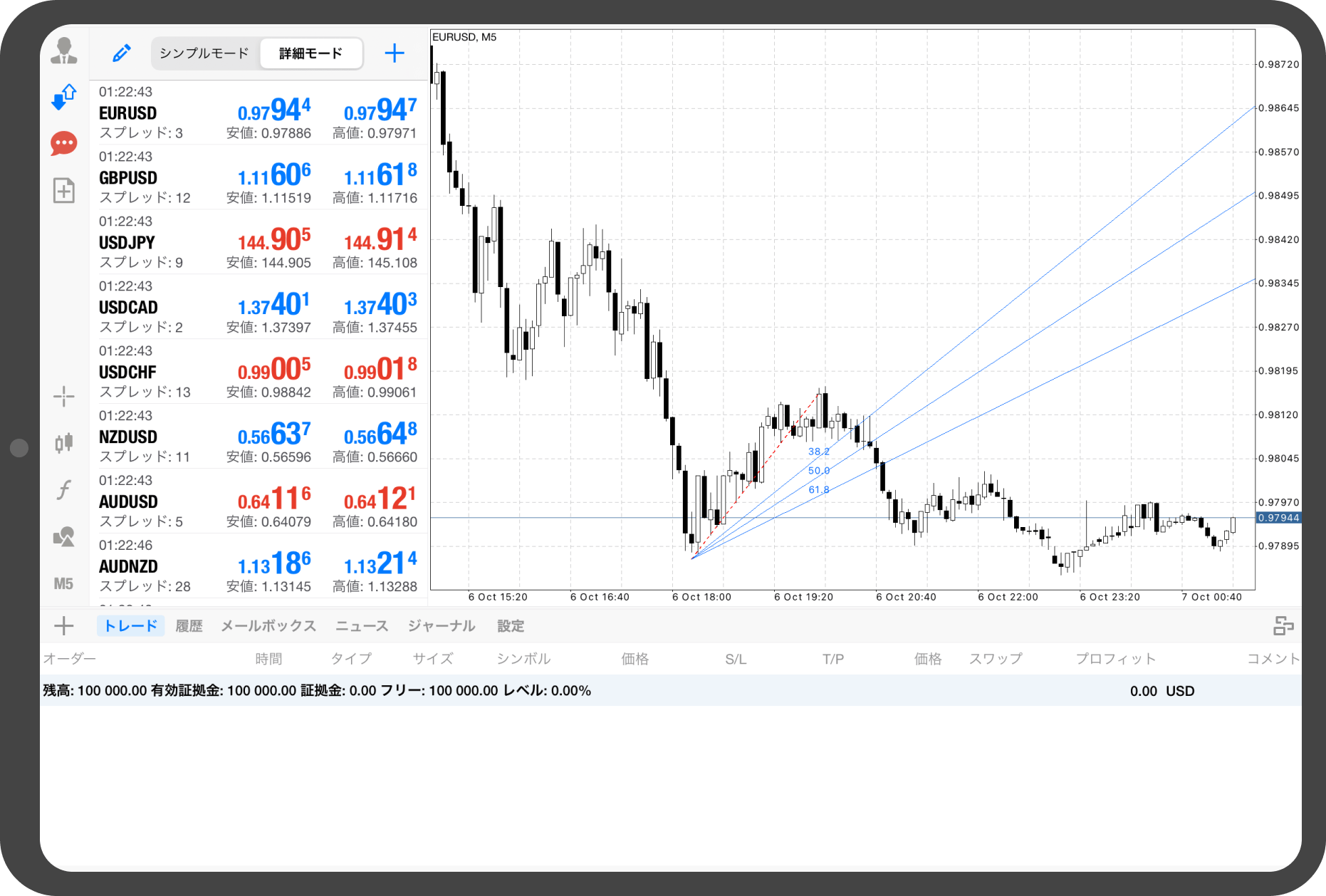Select the USDJPY quote row

coord(258,242)
